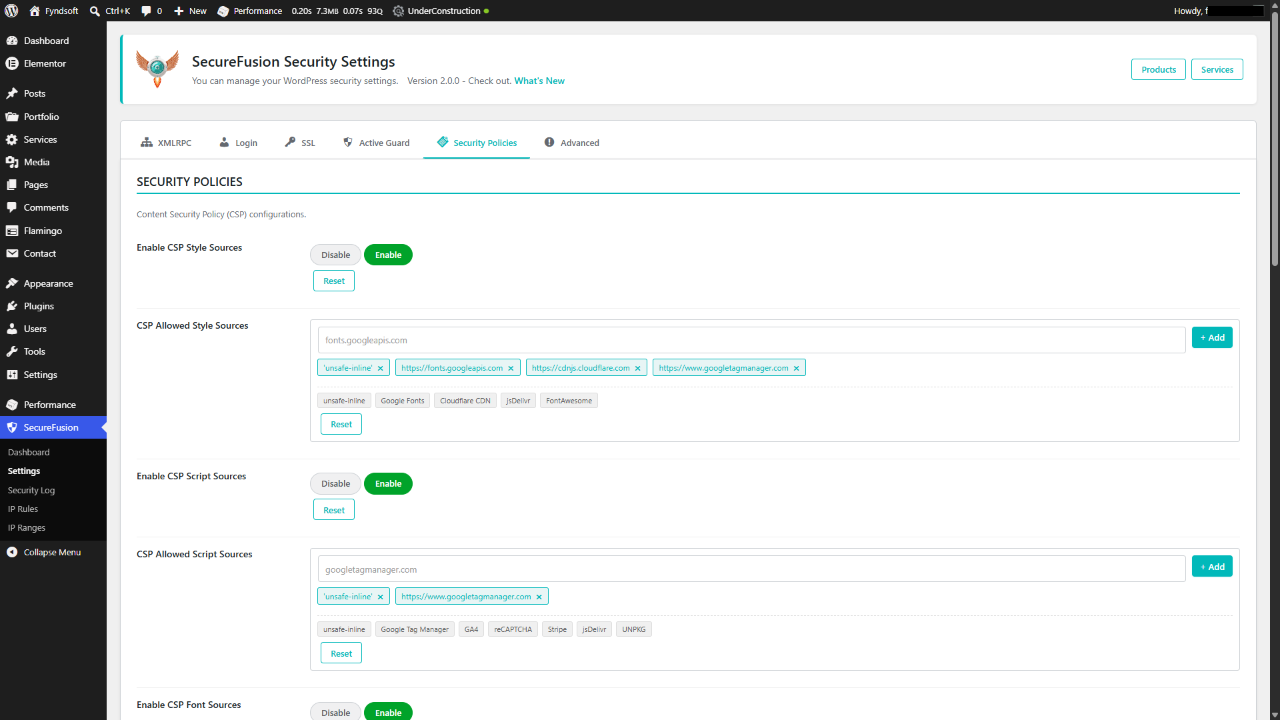Open the Performance item in the admin bar

tap(250, 11)
